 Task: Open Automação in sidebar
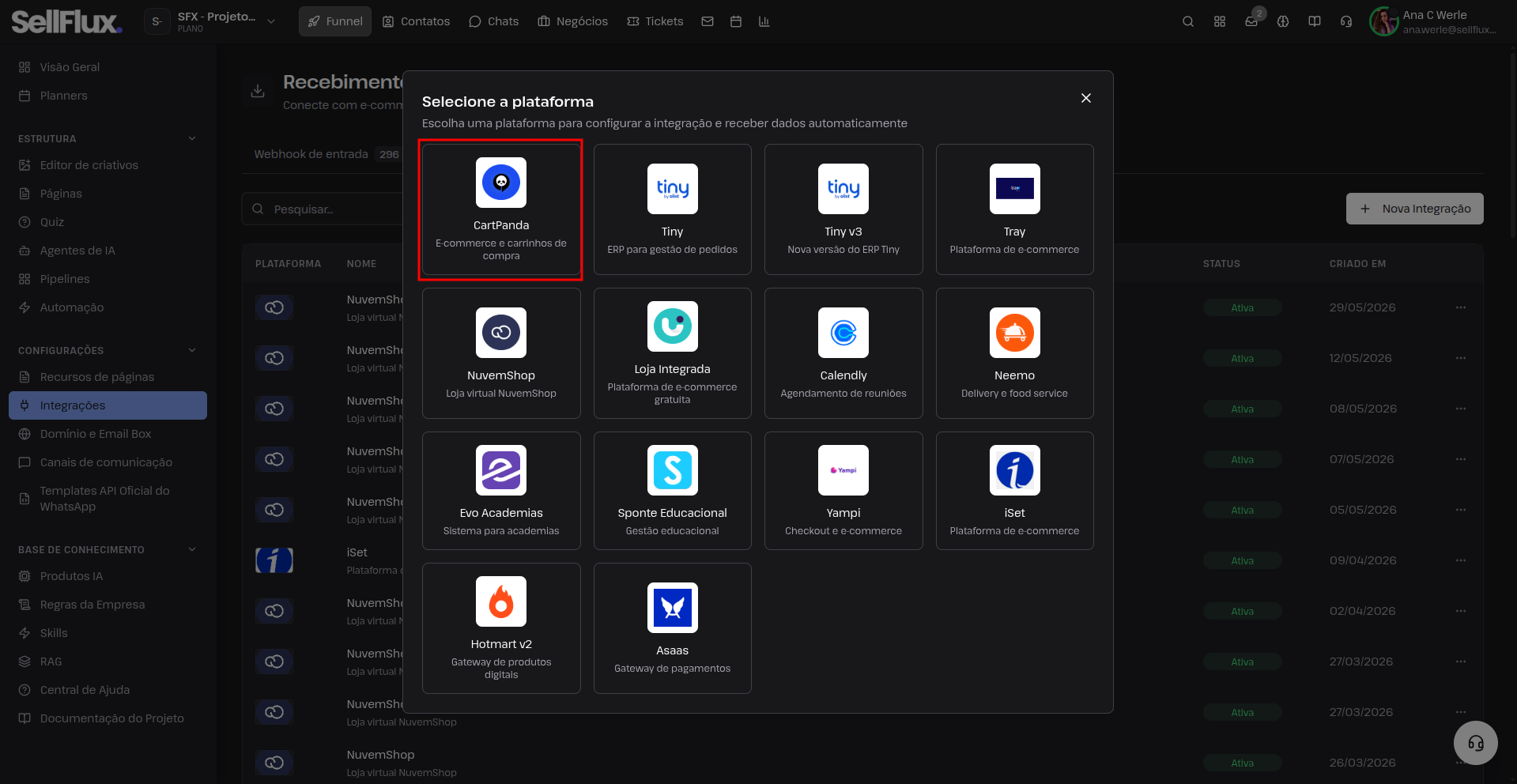pos(108,307)
